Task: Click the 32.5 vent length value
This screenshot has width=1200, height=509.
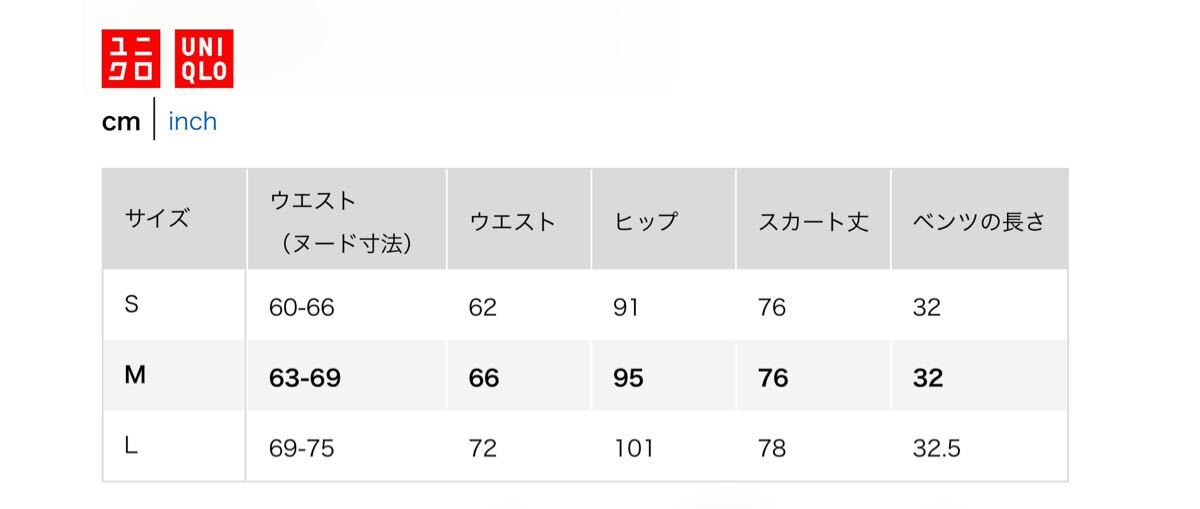Action: point(936,449)
